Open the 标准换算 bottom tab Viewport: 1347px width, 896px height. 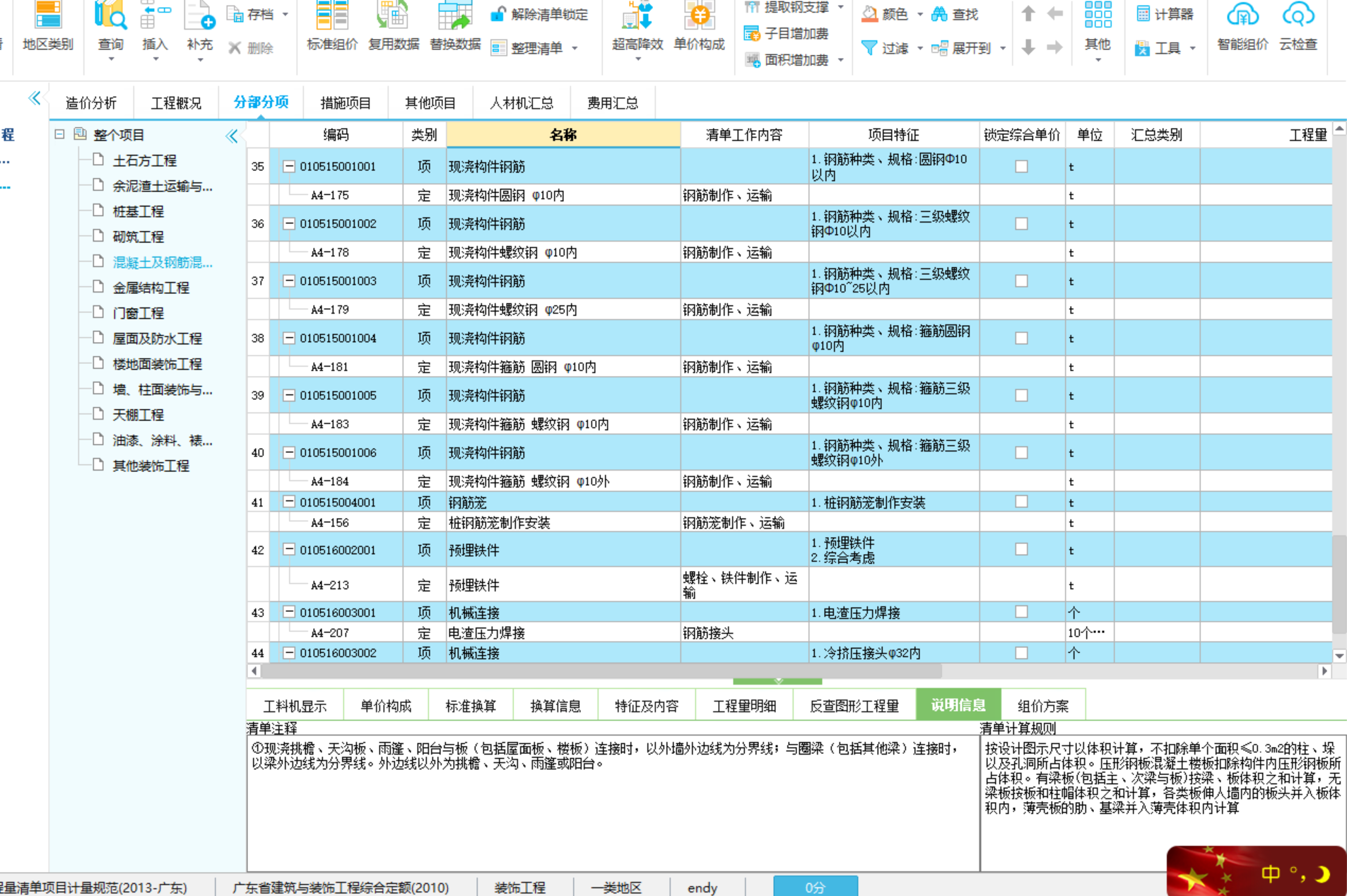click(471, 705)
